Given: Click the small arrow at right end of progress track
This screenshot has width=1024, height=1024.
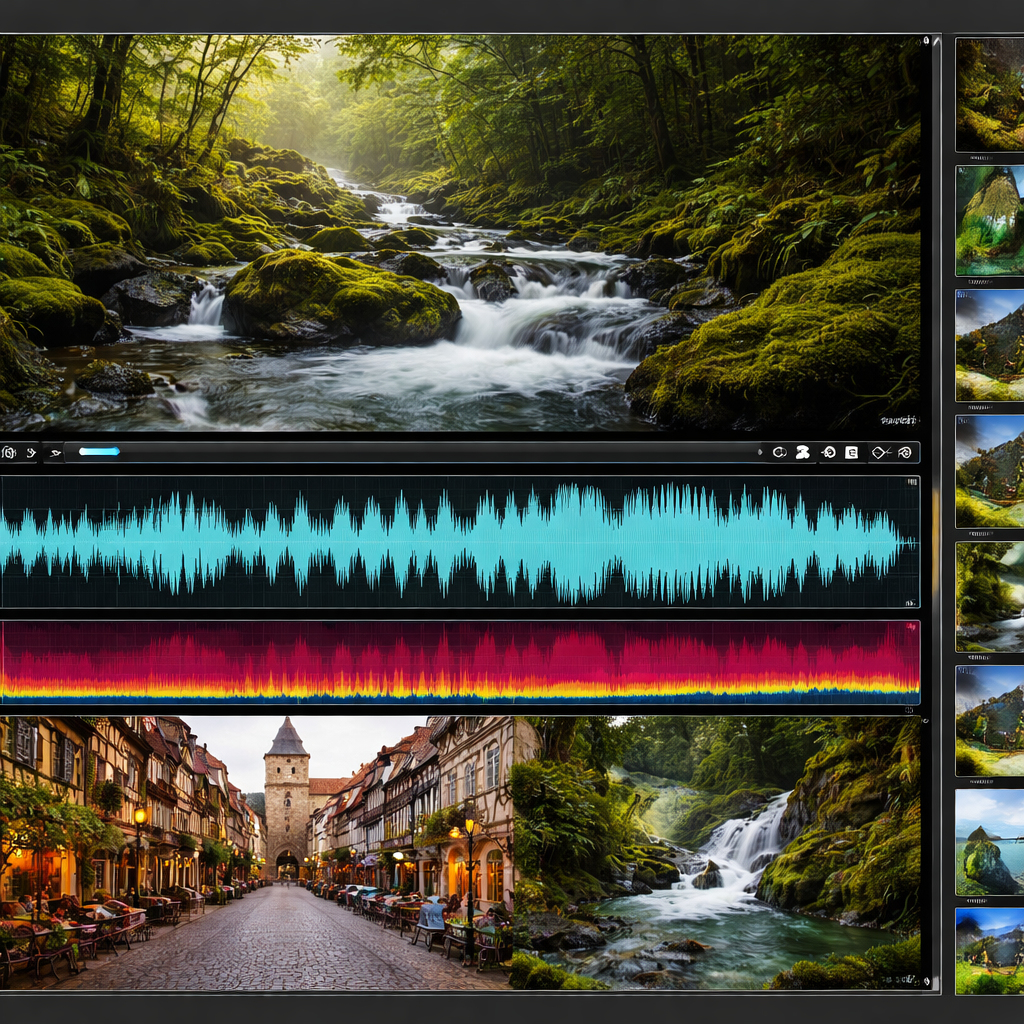Looking at the screenshot, I should 760,453.
